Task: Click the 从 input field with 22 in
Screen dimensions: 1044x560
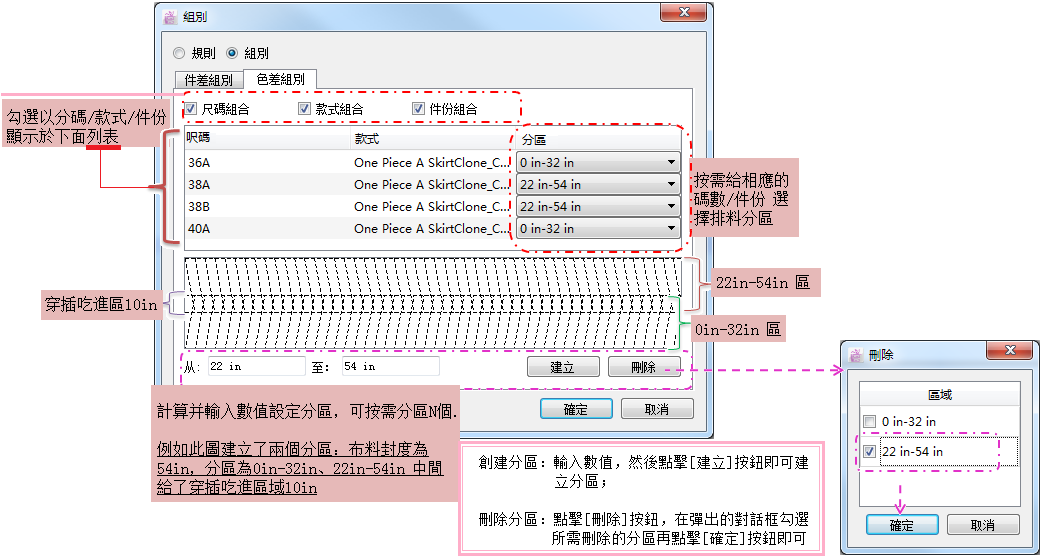Action: [x=251, y=367]
